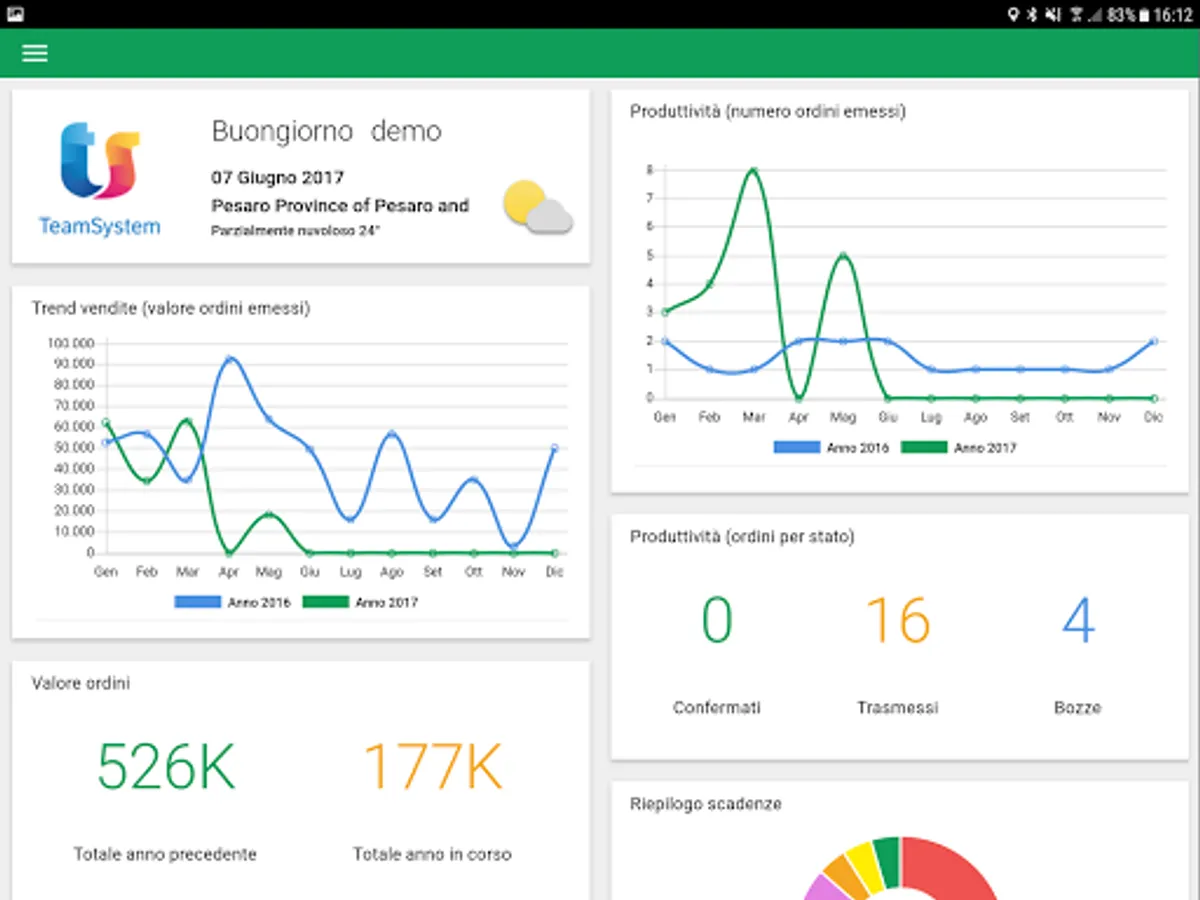Screen dimensions: 1200x900
Task: Toggle Anno 2016 legend in Produttività chart
Action: click(832, 448)
